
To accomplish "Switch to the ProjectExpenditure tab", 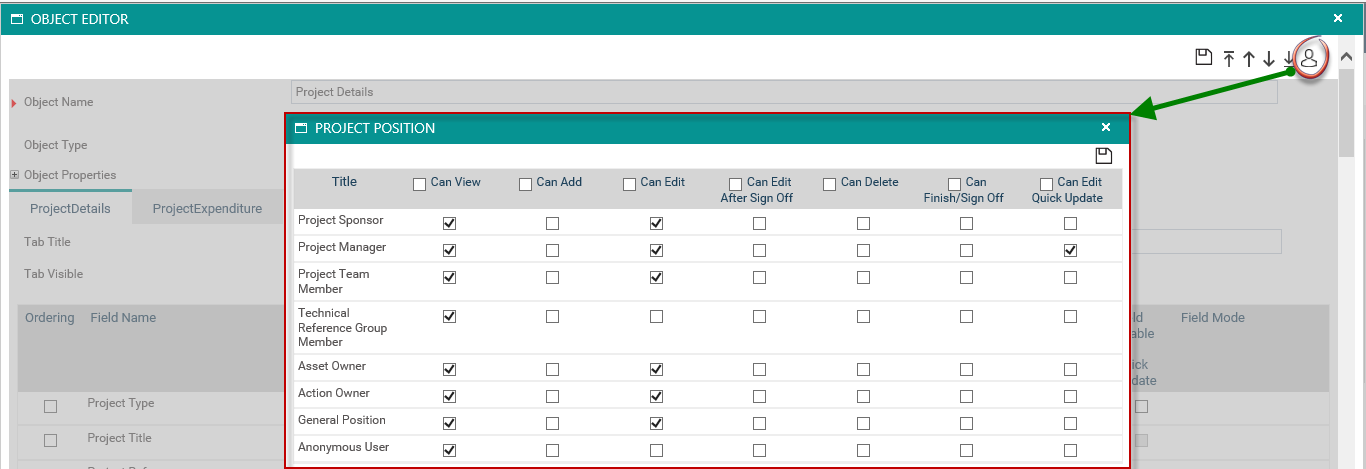I will 207,209.
